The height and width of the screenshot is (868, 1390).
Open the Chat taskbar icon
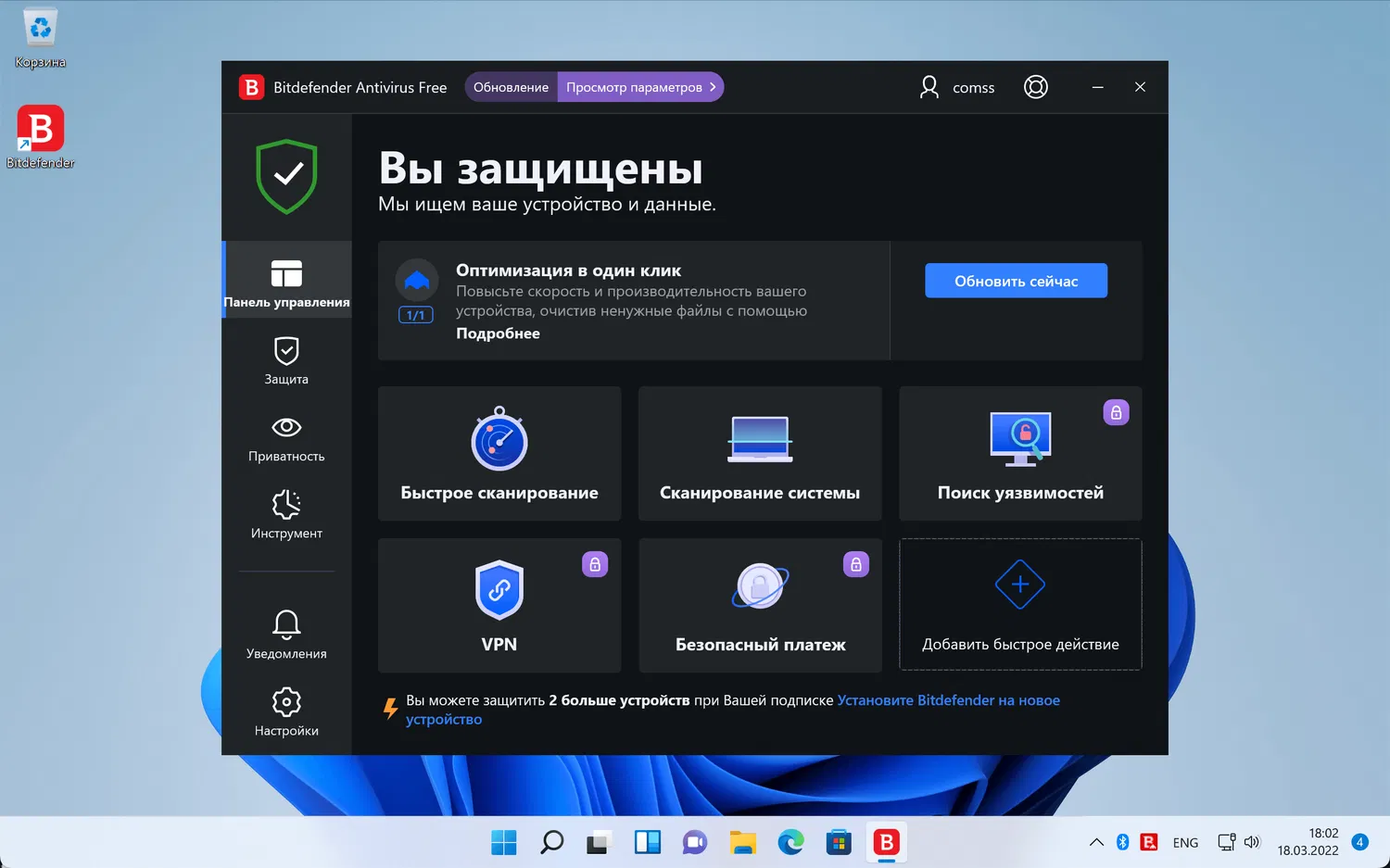coord(695,842)
